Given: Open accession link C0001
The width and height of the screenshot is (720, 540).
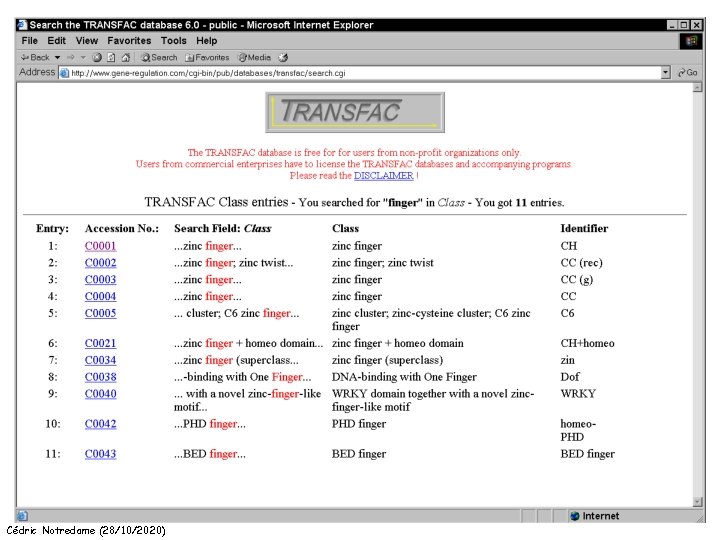Looking at the screenshot, I should [x=100, y=246].
